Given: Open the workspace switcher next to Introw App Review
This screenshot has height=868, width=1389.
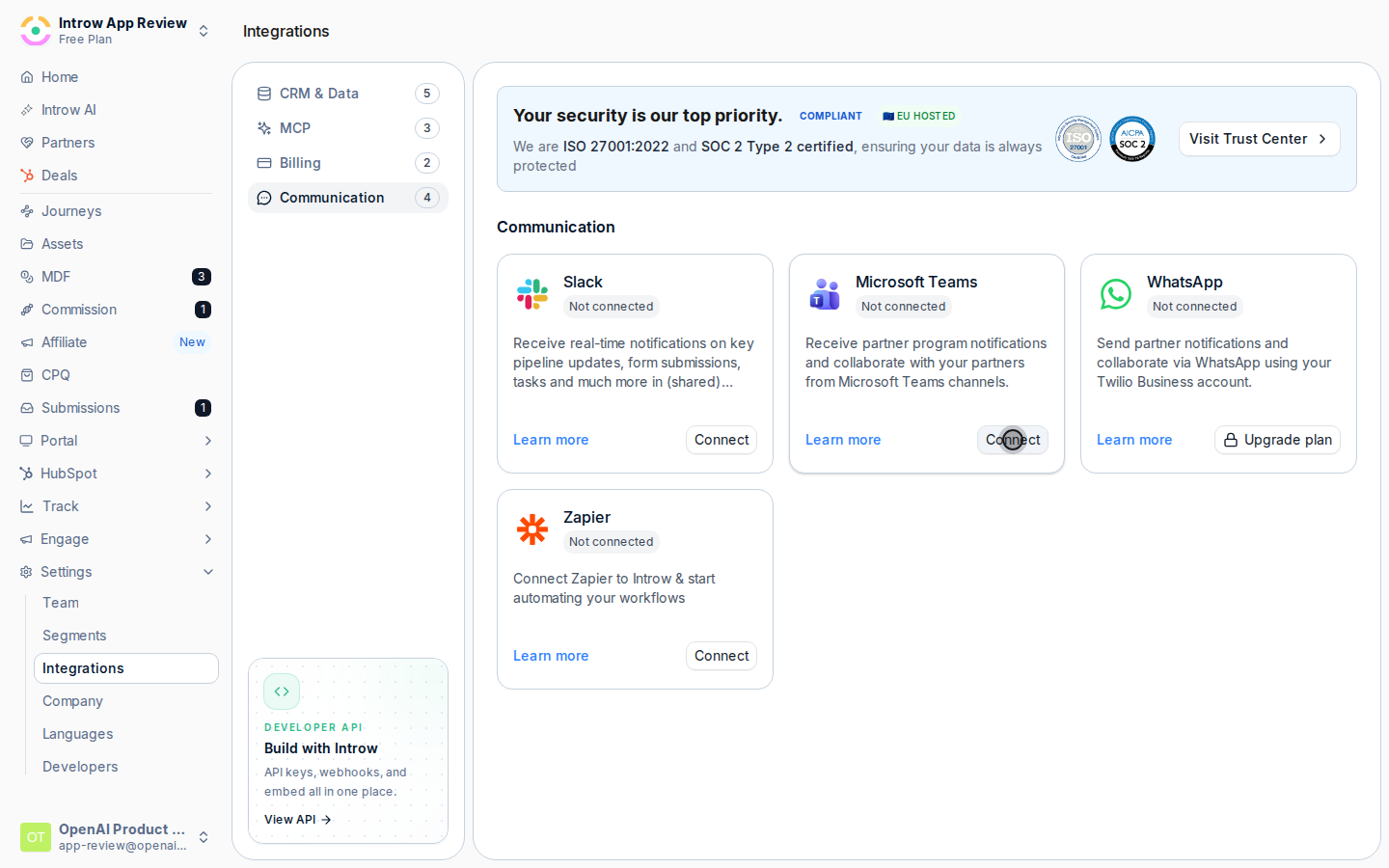Looking at the screenshot, I should pyautogui.click(x=204, y=31).
